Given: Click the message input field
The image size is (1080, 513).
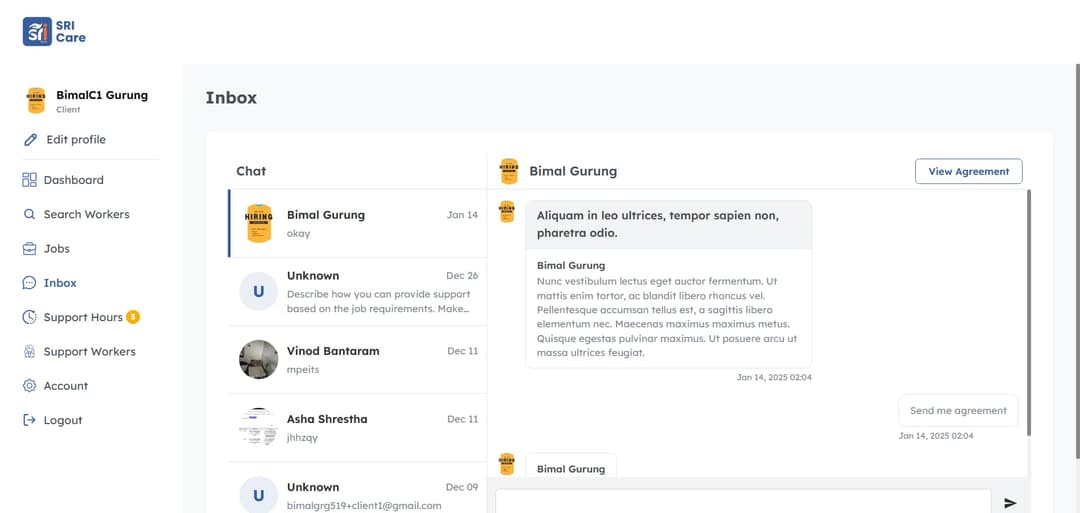Looking at the screenshot, I should click(743, 502).
